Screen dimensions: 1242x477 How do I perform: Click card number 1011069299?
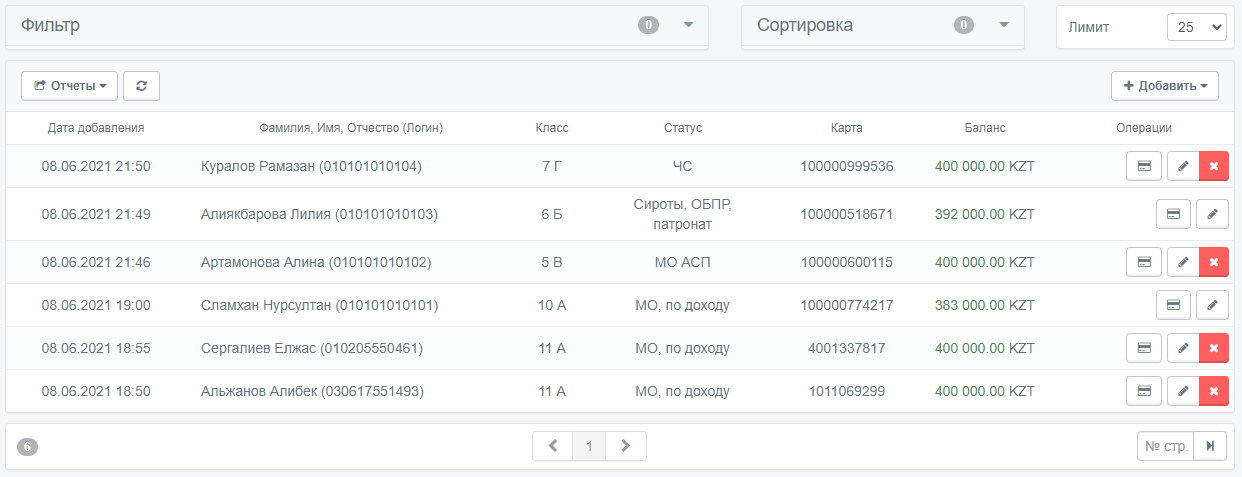coord(847,391)
